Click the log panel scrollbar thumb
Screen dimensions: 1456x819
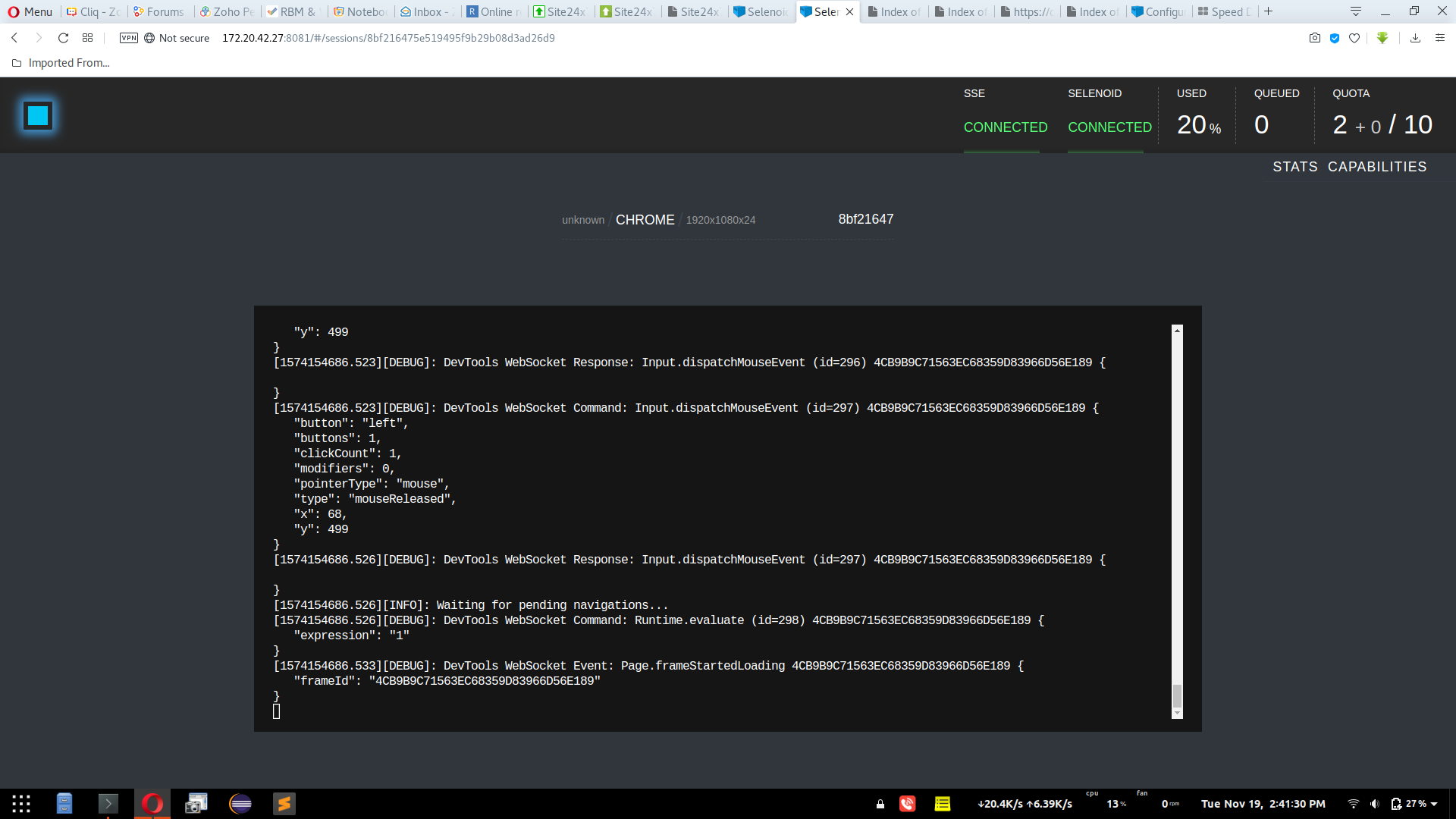(x=1177, y=694)
